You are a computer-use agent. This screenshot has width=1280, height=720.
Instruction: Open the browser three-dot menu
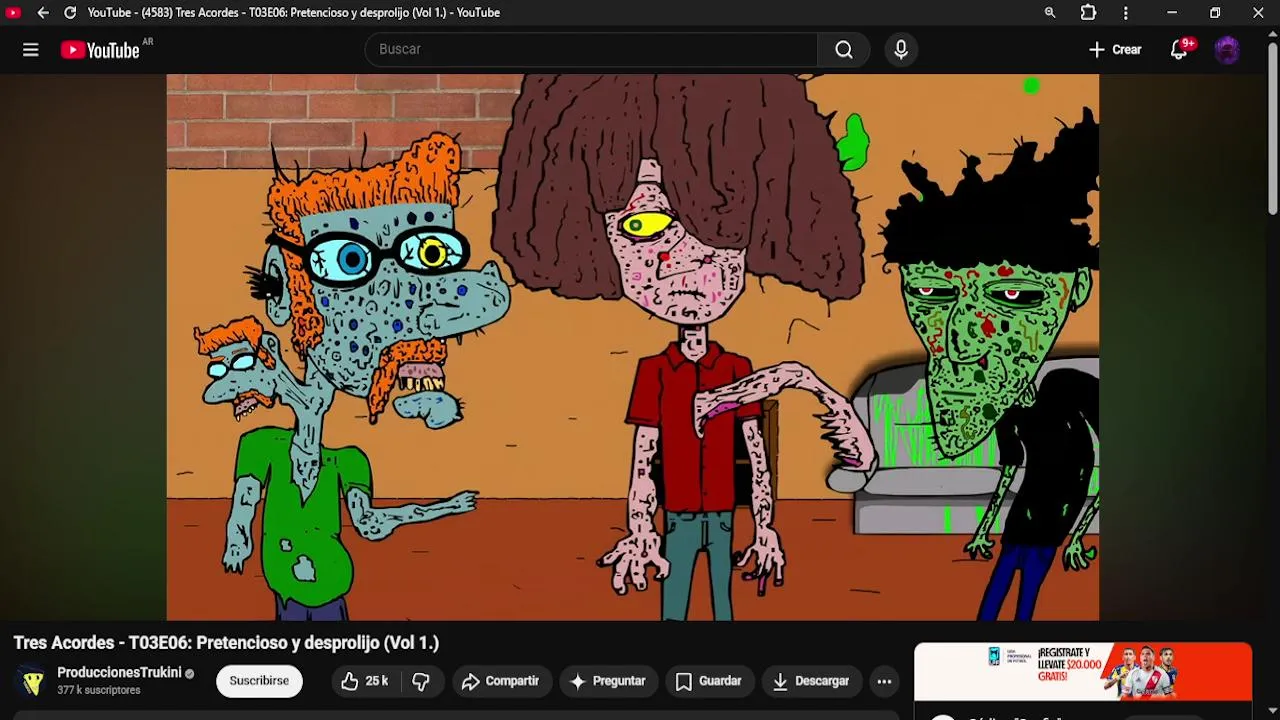click(1126, 13)
